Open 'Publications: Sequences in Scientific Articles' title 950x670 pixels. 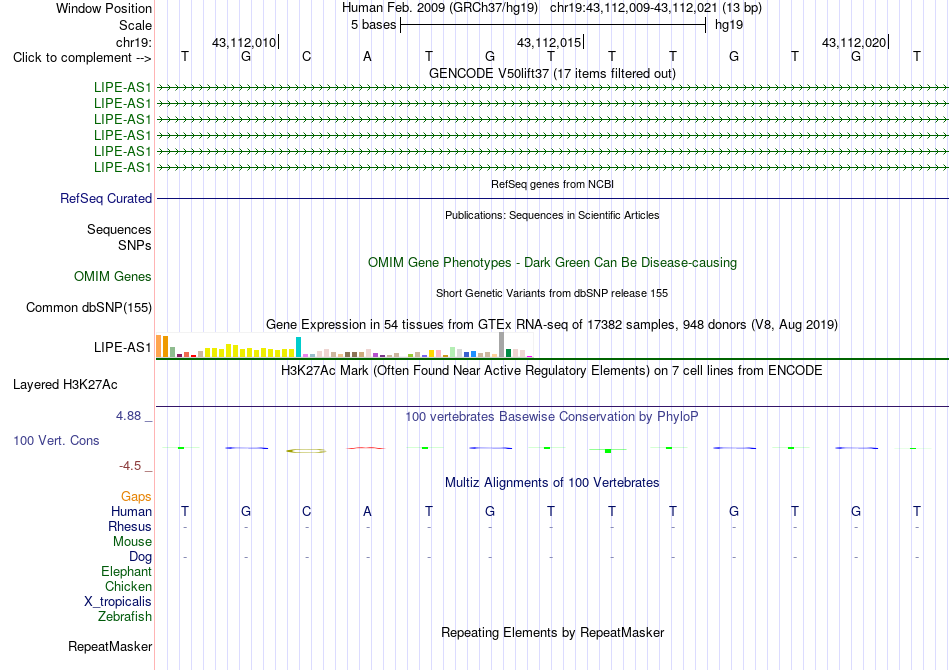coord(552,215)
